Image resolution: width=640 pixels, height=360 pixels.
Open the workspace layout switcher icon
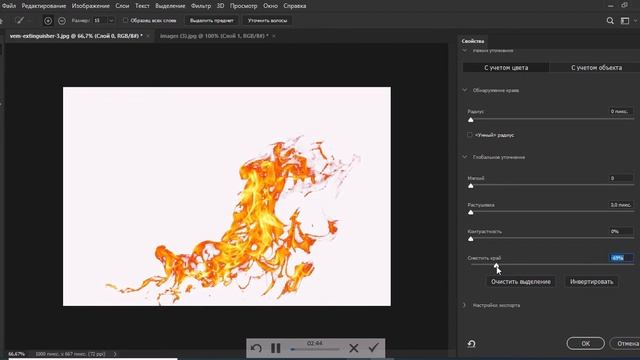click(625, 20)
